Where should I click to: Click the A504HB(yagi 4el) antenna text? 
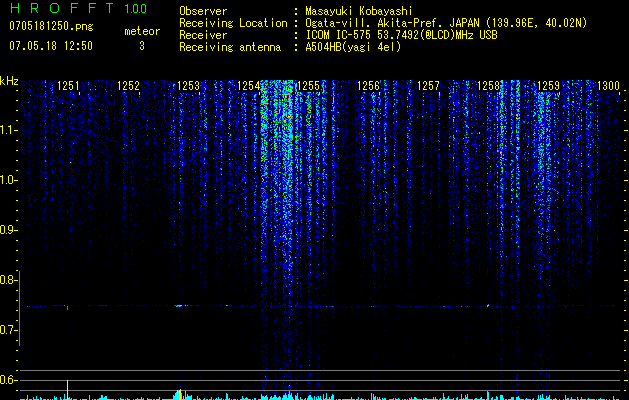point(353,47)
